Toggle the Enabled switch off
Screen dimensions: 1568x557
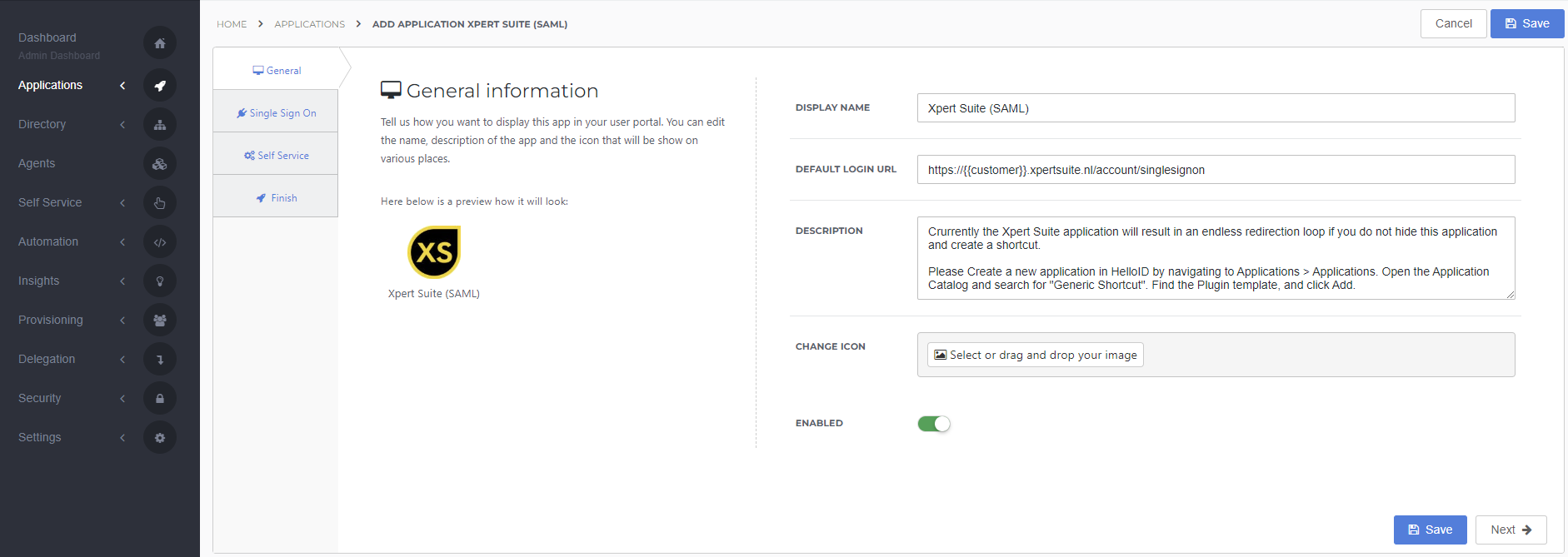934,424
